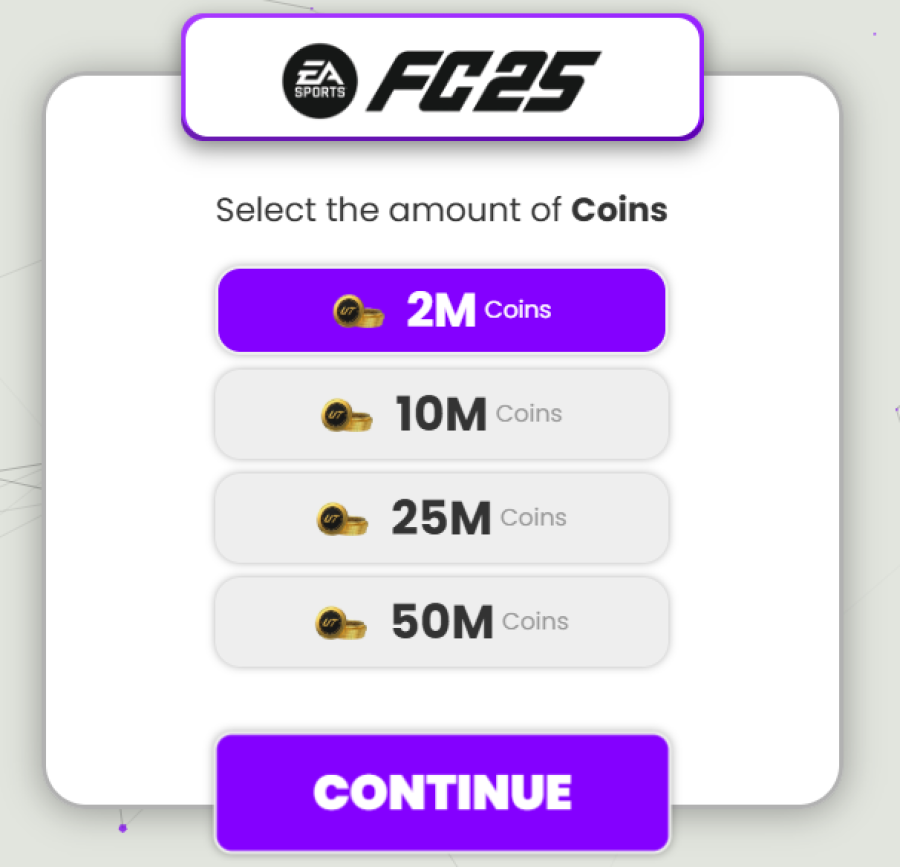Select the 50M Coins option
Screen dimensions: 900x867
pyautogui.click(x=441, y=623)
